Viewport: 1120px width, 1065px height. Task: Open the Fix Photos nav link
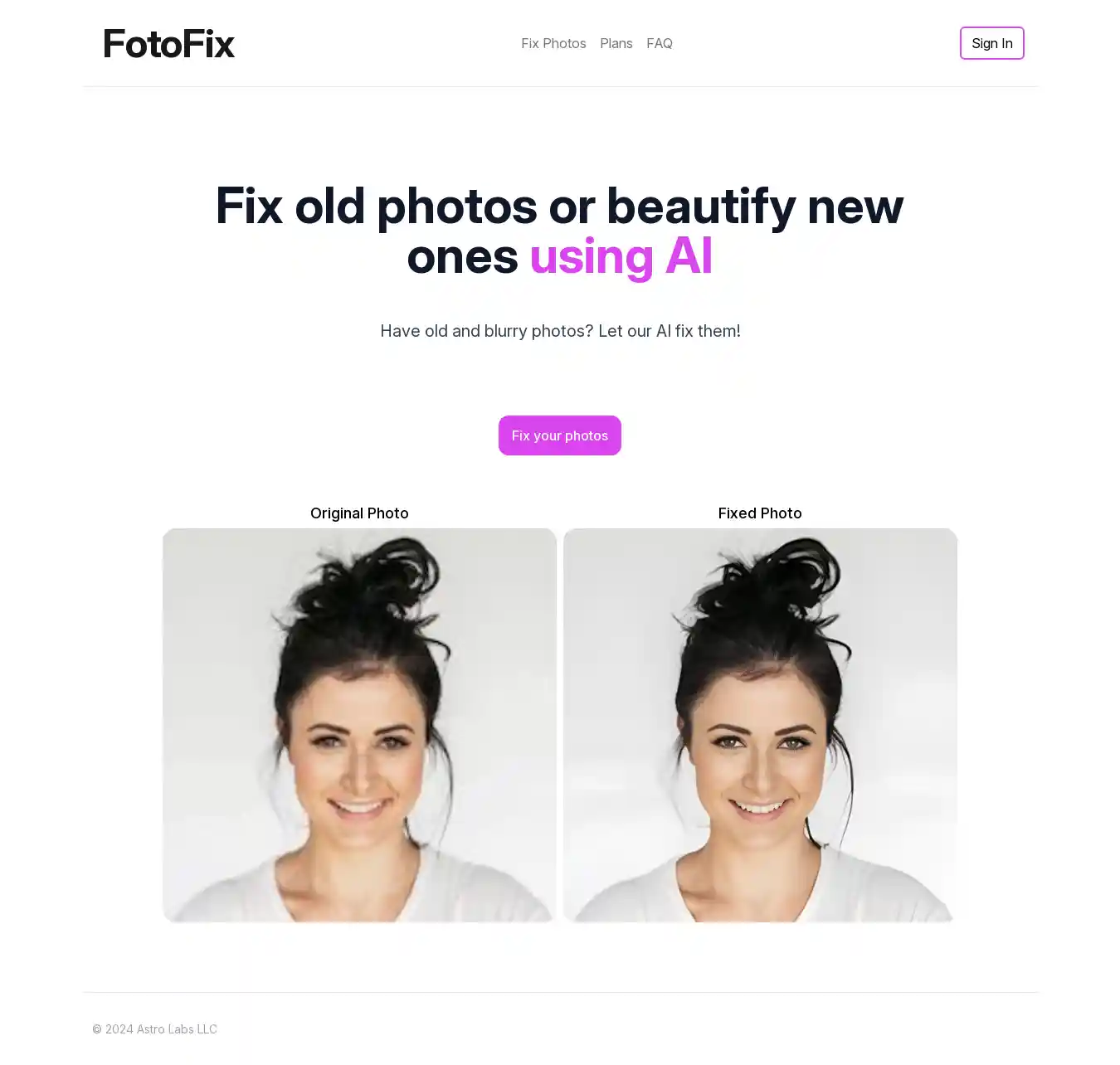(553, 43)
